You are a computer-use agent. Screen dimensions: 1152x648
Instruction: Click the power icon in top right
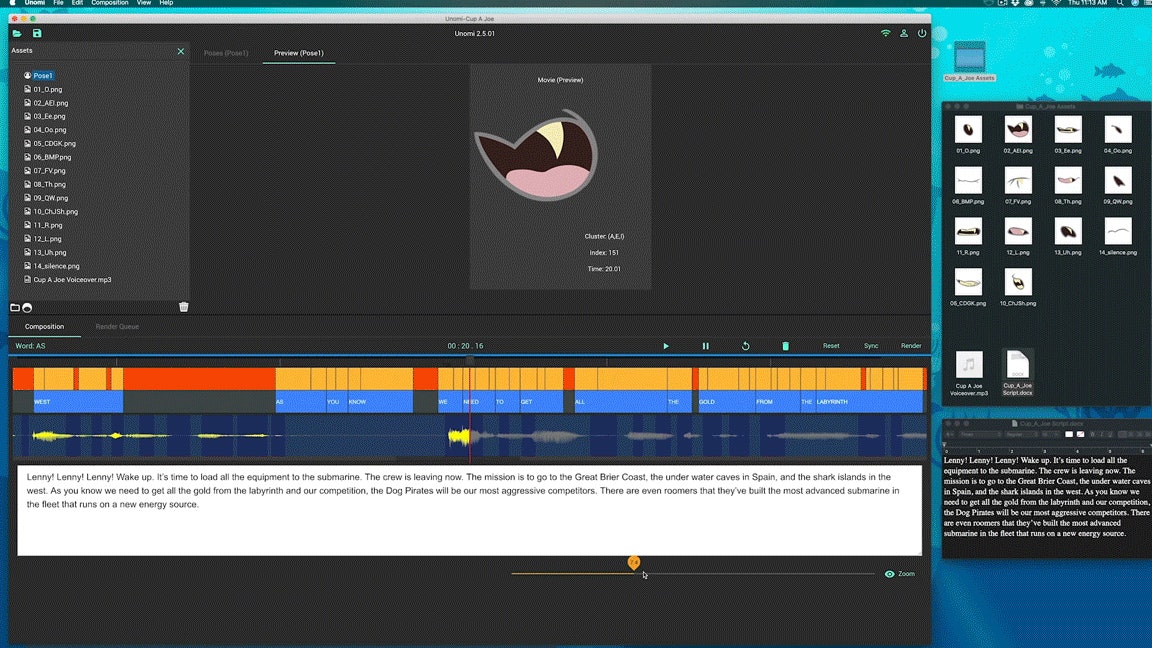922,34
